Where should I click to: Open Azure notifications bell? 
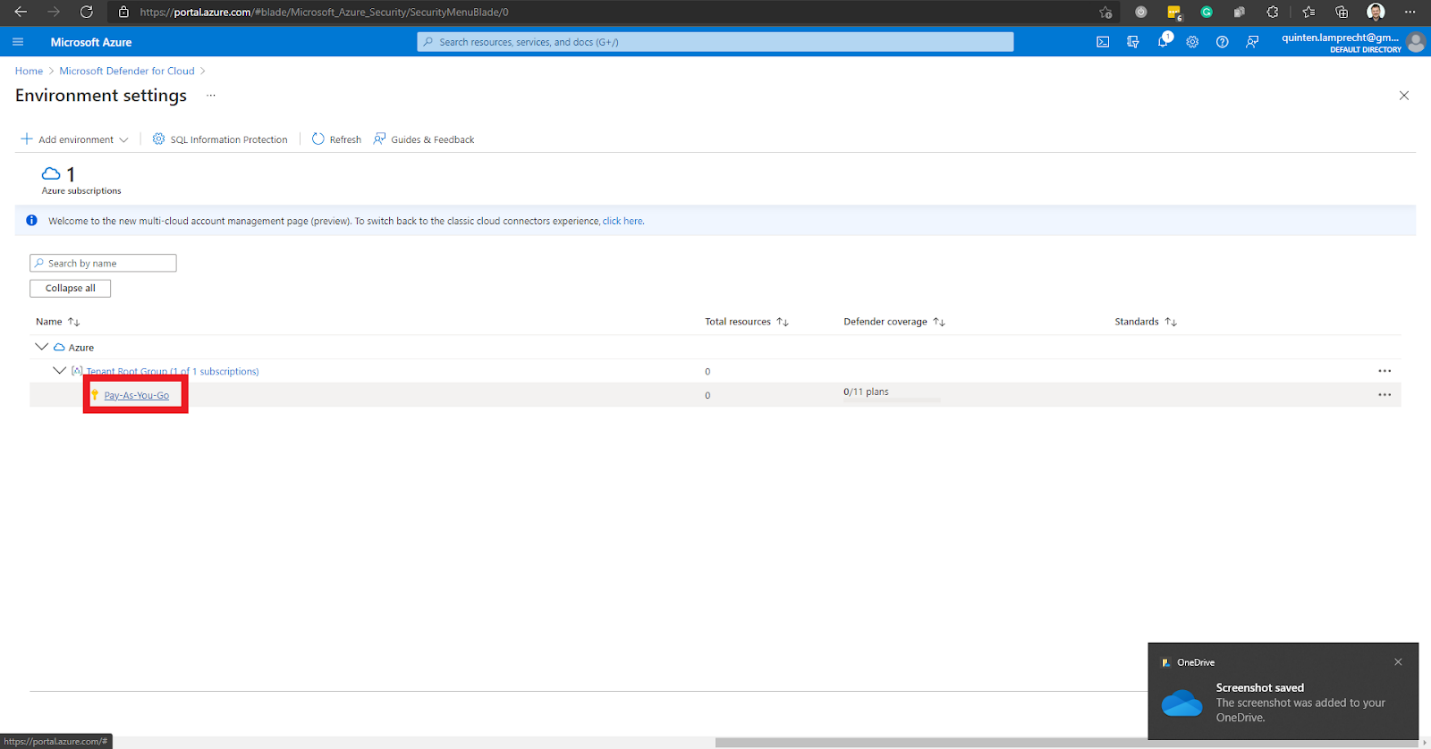[x=1163, y=42]
